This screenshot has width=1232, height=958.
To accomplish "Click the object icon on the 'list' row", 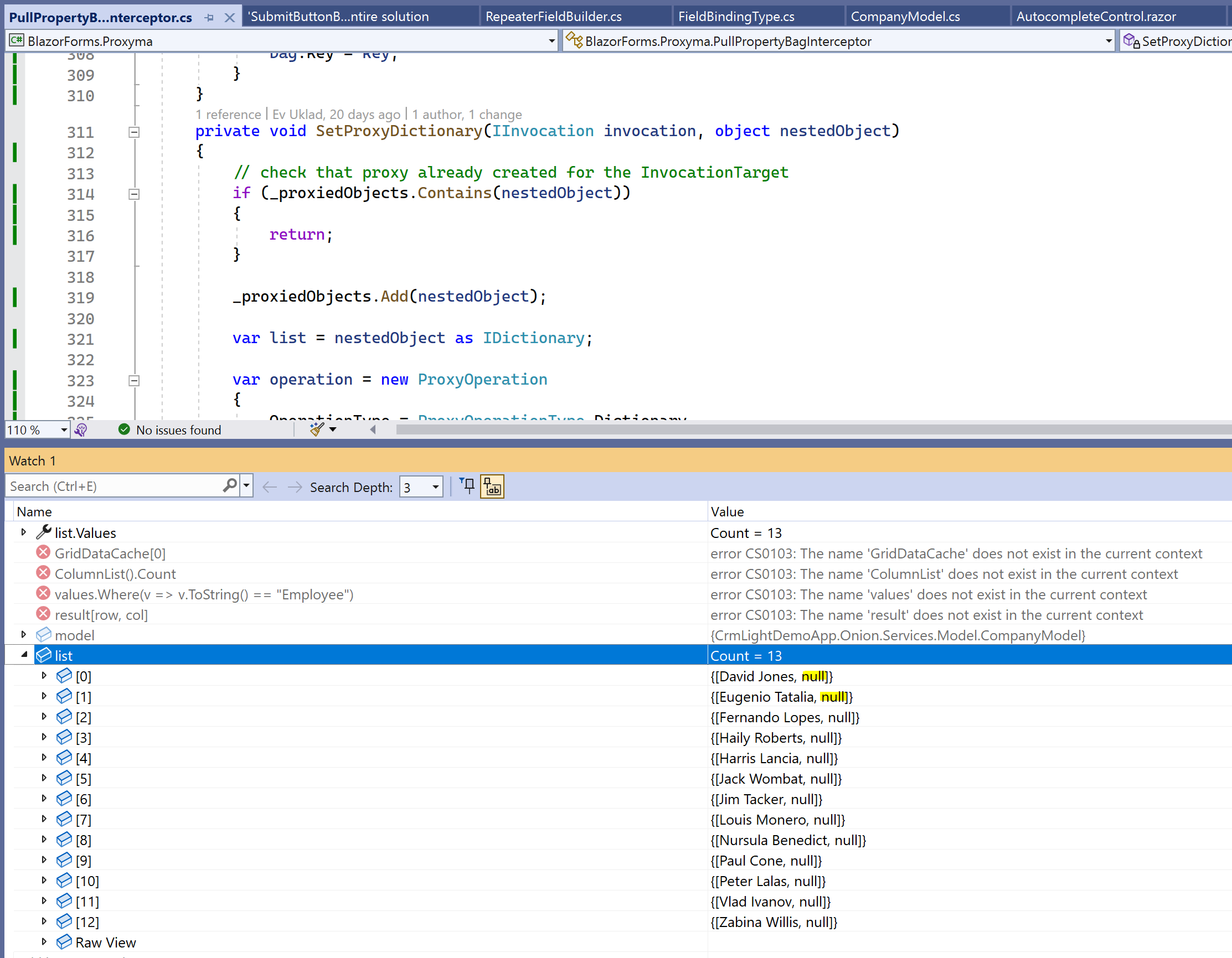I will (43, 655).
